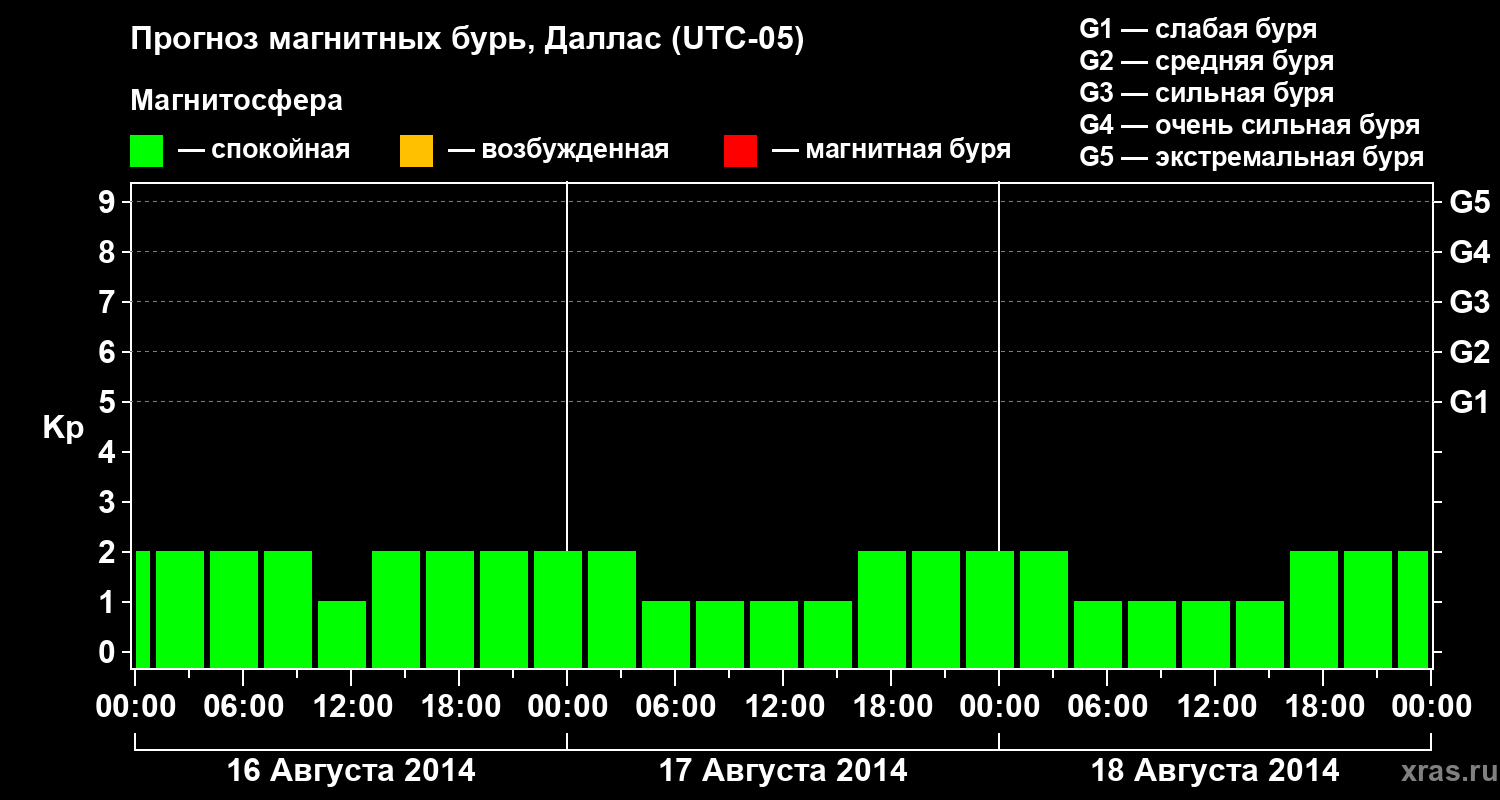Click the first narrow green bar at chart start
The image size is (1500, 800).
click(x=143, y=609)
